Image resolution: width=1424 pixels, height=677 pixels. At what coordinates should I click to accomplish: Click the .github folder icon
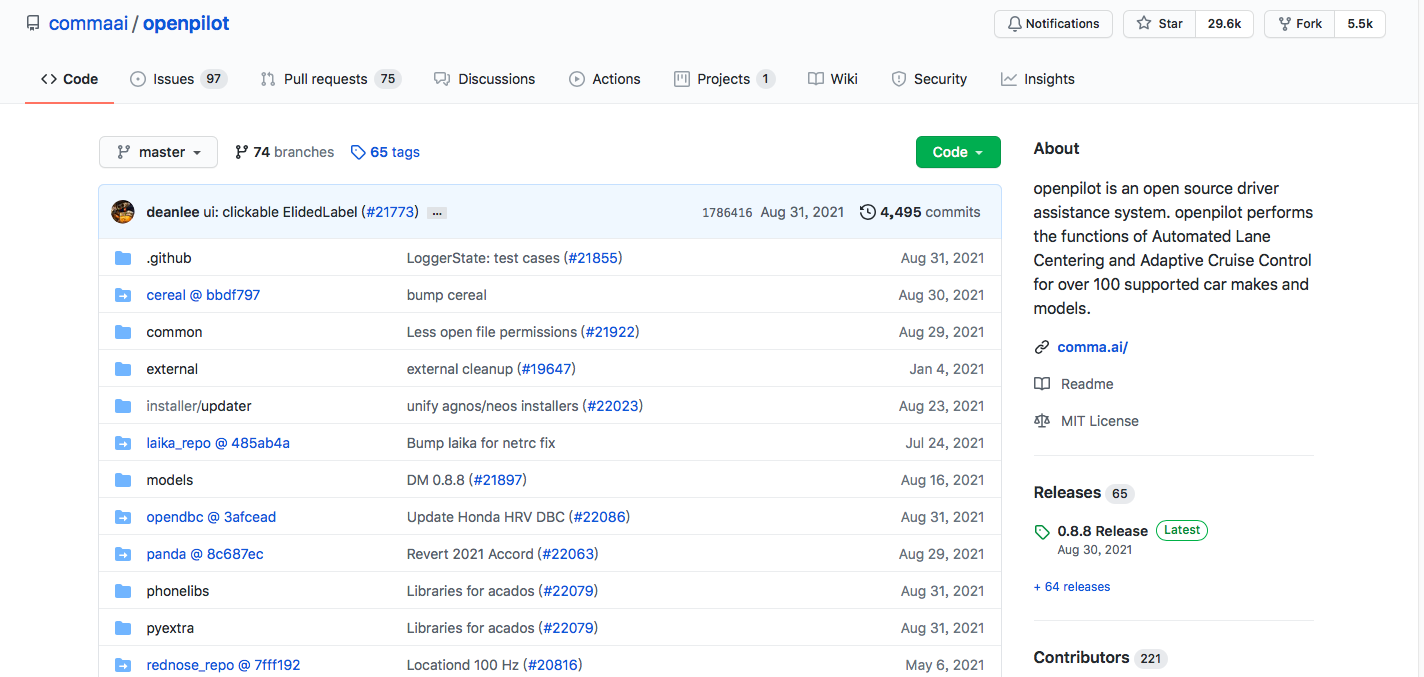pyautogui.click(x=123, y=258)
